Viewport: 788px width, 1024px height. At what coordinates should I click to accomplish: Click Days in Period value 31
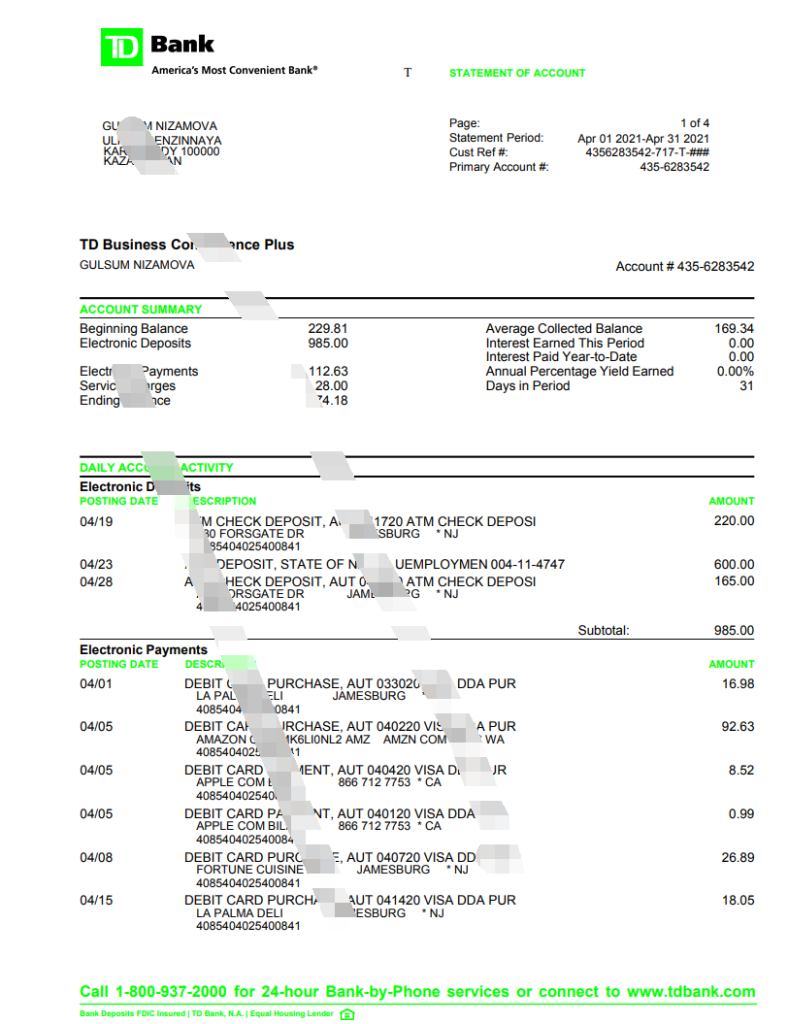click(747, 386)
